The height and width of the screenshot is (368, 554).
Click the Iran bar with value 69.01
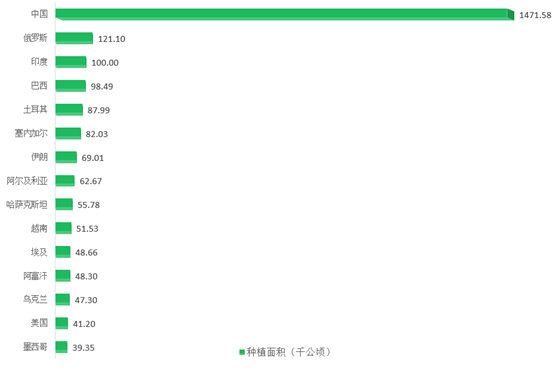(66, 157)
